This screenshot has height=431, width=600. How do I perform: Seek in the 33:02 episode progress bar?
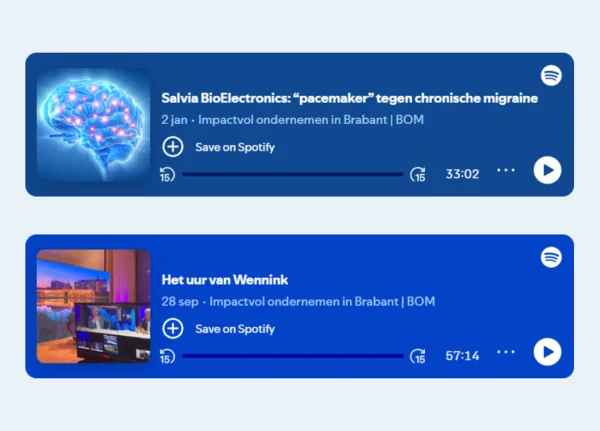click(293, 174)
